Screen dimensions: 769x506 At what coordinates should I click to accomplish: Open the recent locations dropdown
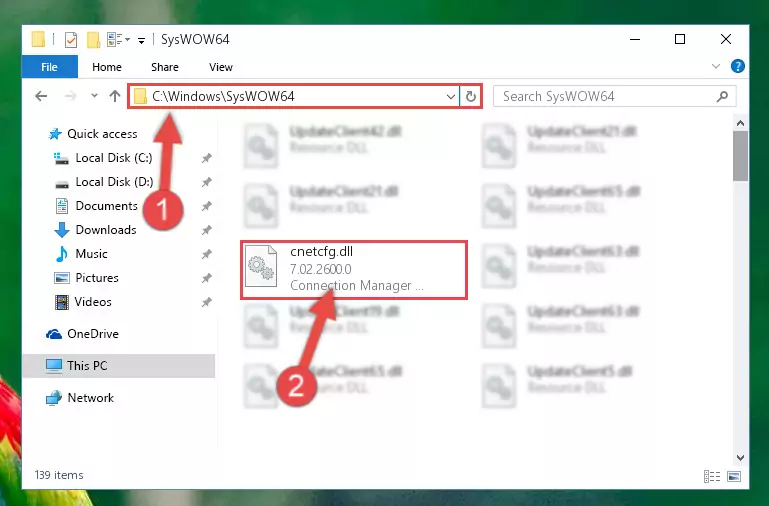click(94, 96)
